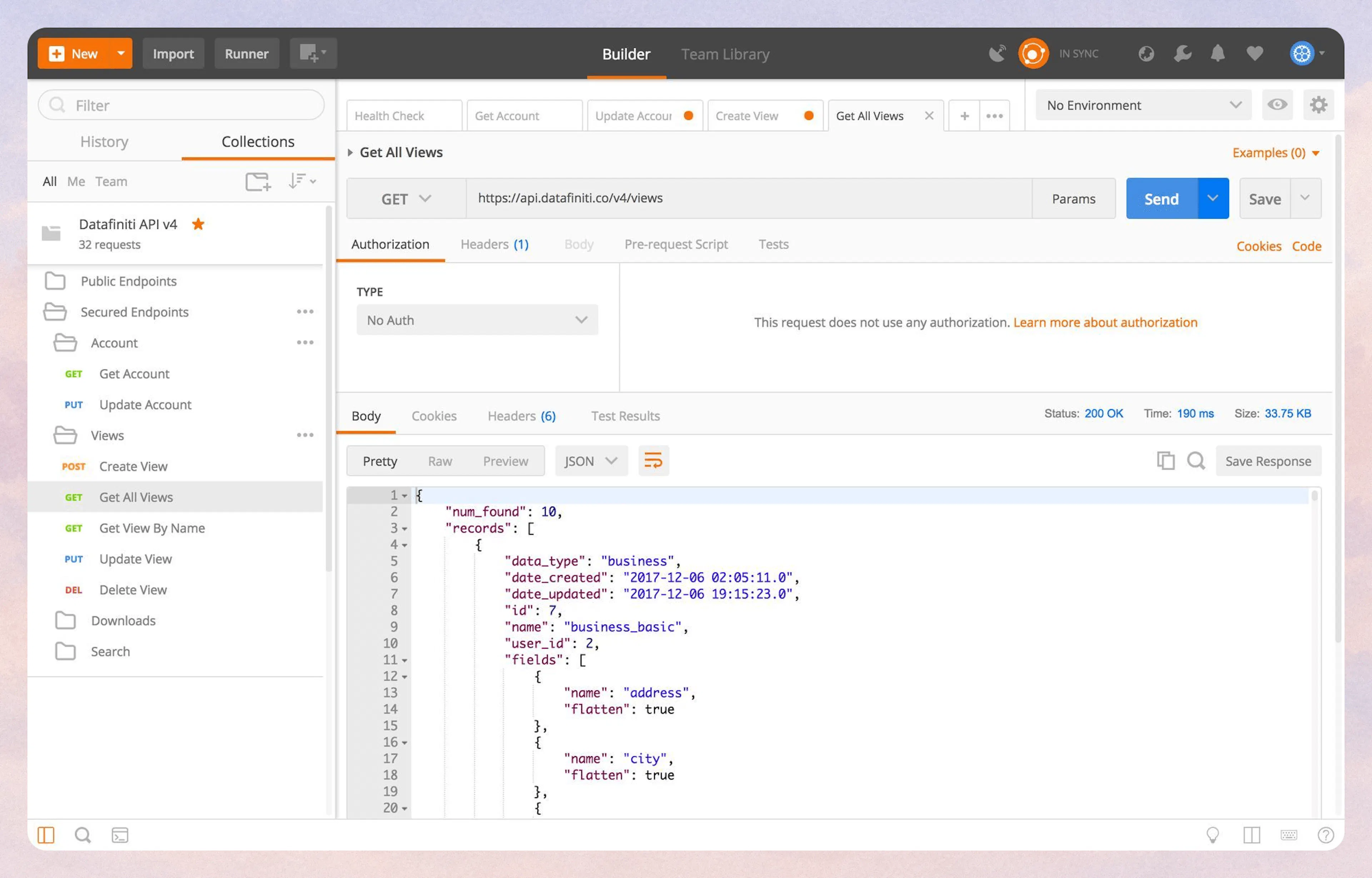Click the orange sync status icon
This screenshot has height=878, width=1372.
(x=1033, y=54)
